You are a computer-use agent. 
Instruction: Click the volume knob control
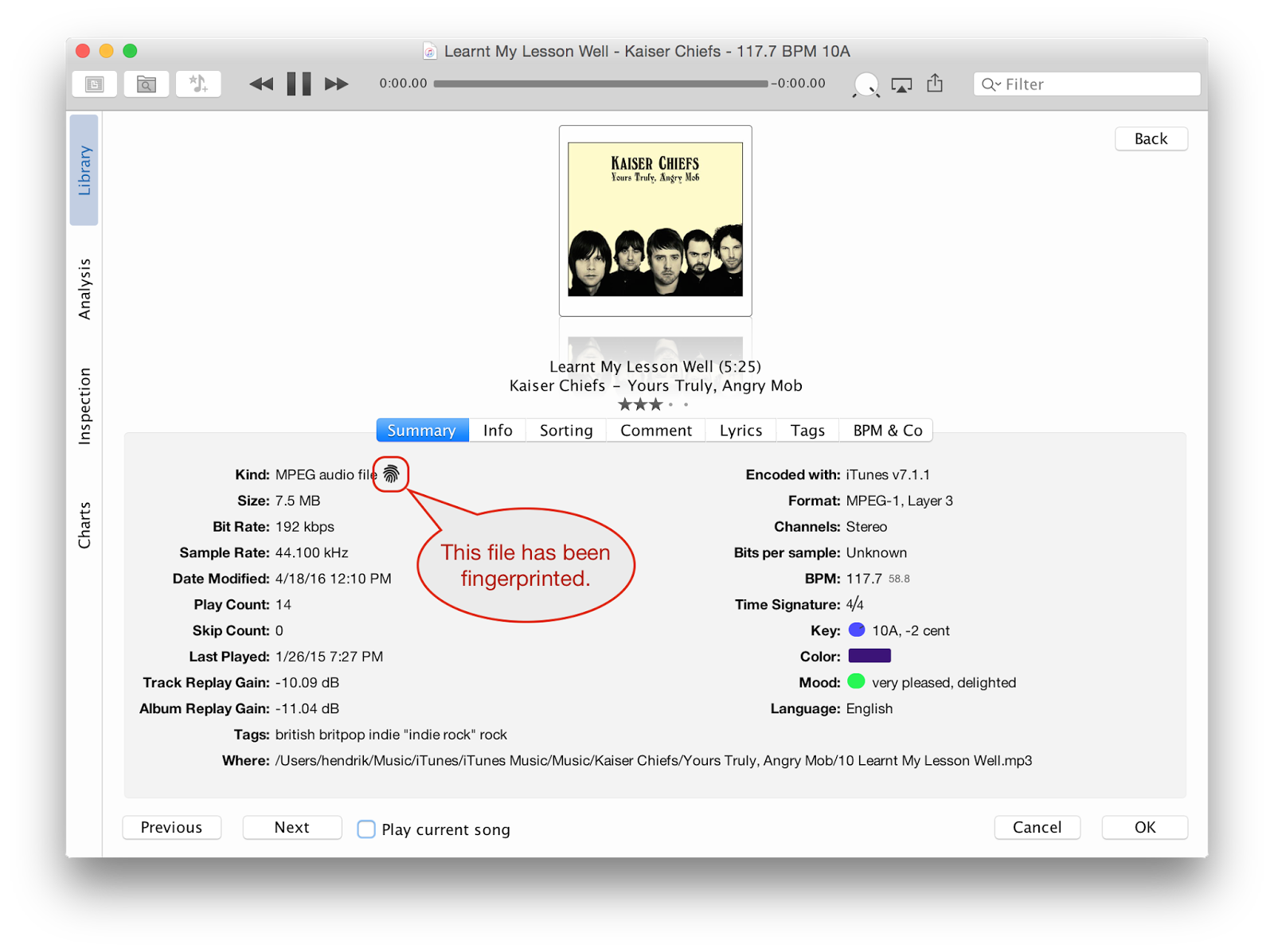pyautogui.click(x=866, y=84)
